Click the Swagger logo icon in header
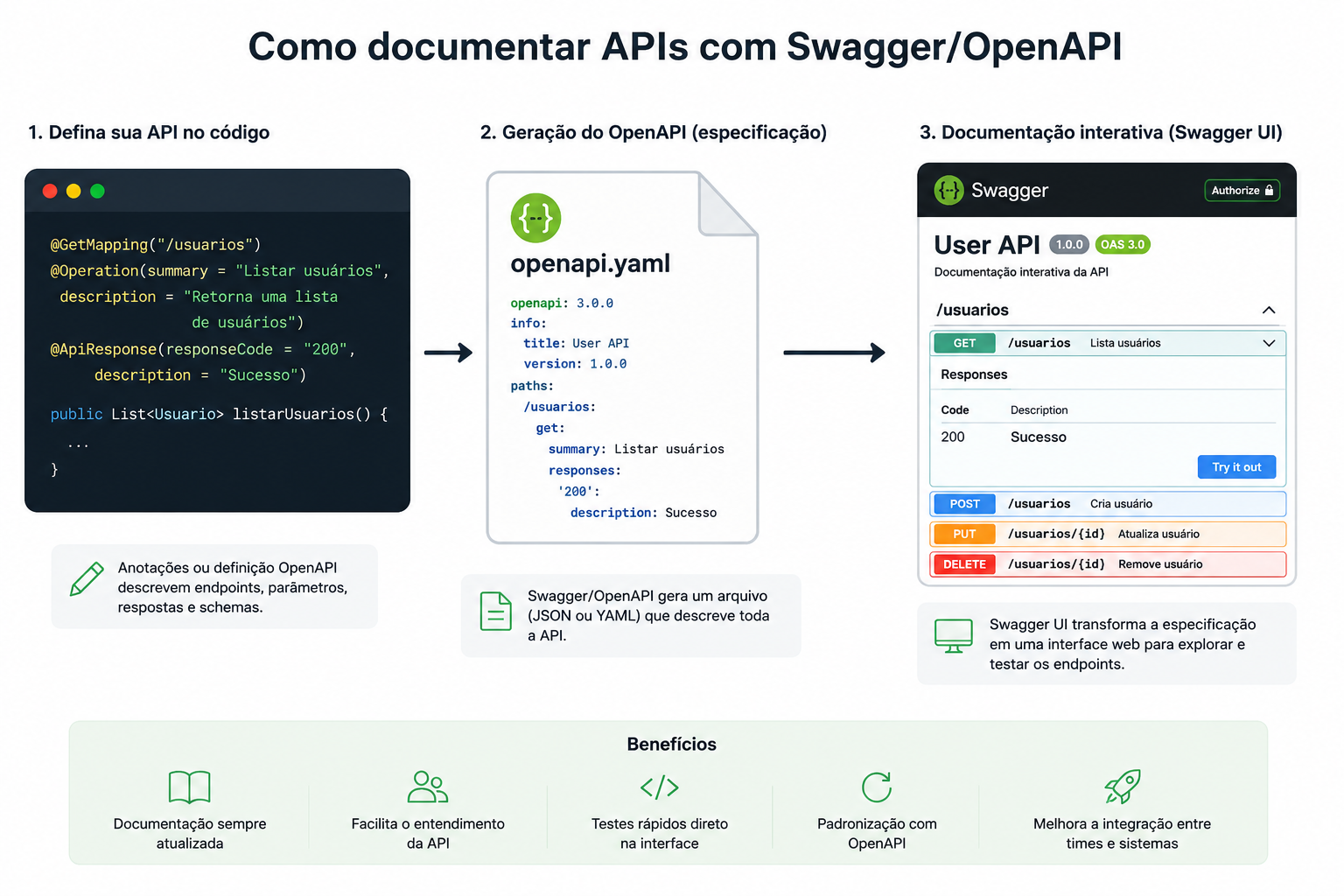The height and width of the screenshot is (896, 1344). point(948,190)
